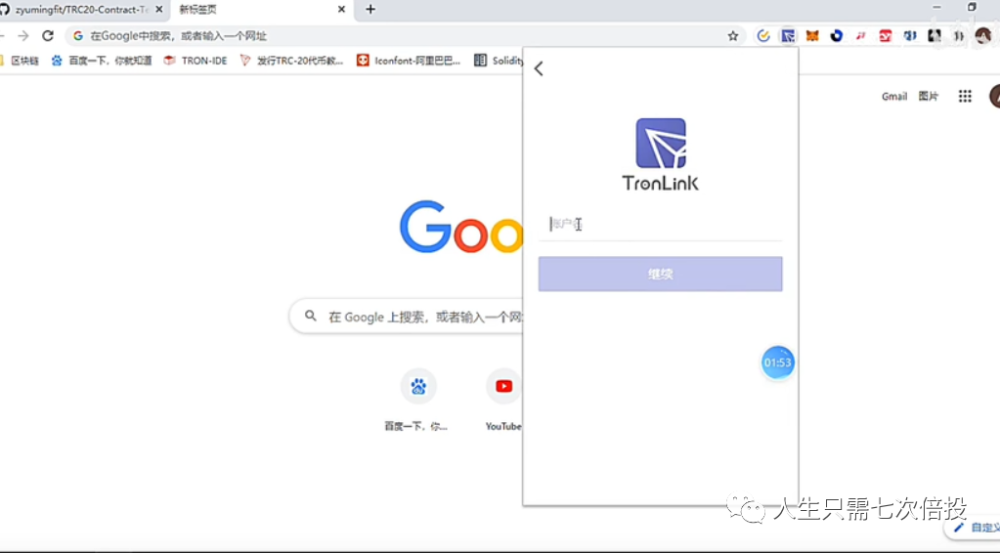Open the 图片 images link
1000x553 pixels.
coord(929,96)
